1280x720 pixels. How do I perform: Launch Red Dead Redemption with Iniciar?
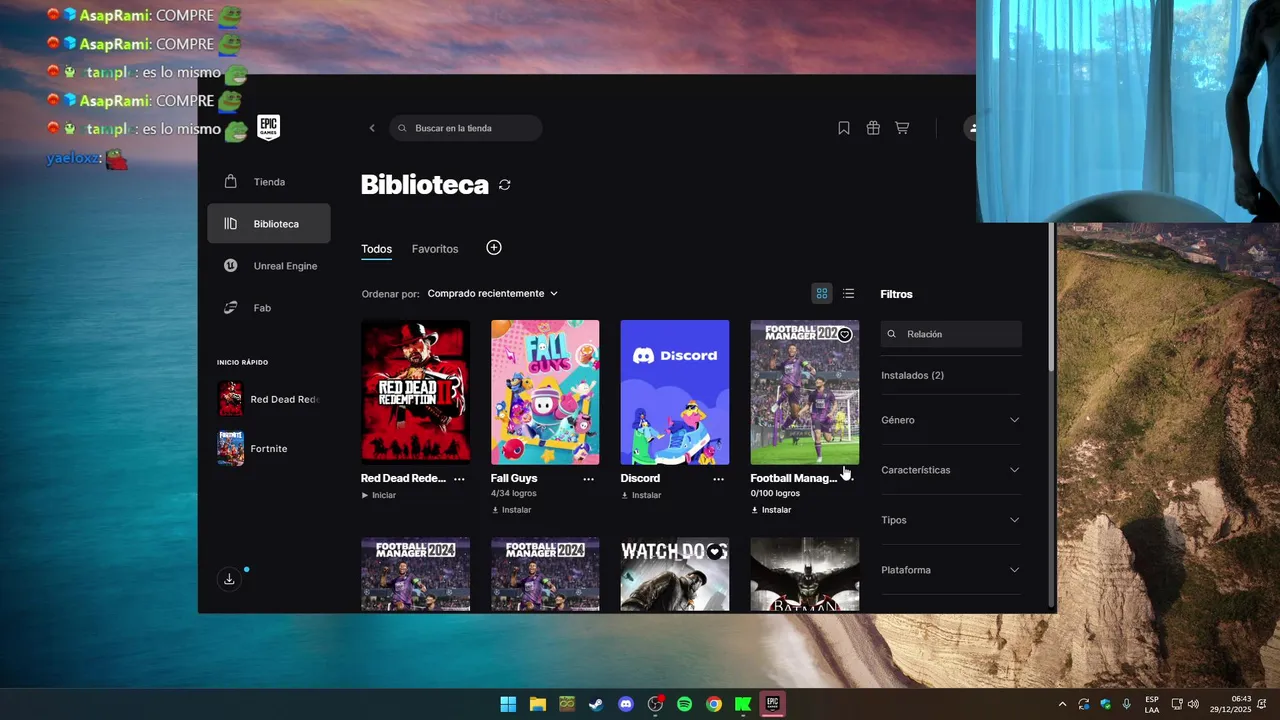click(x=379, y=495)
